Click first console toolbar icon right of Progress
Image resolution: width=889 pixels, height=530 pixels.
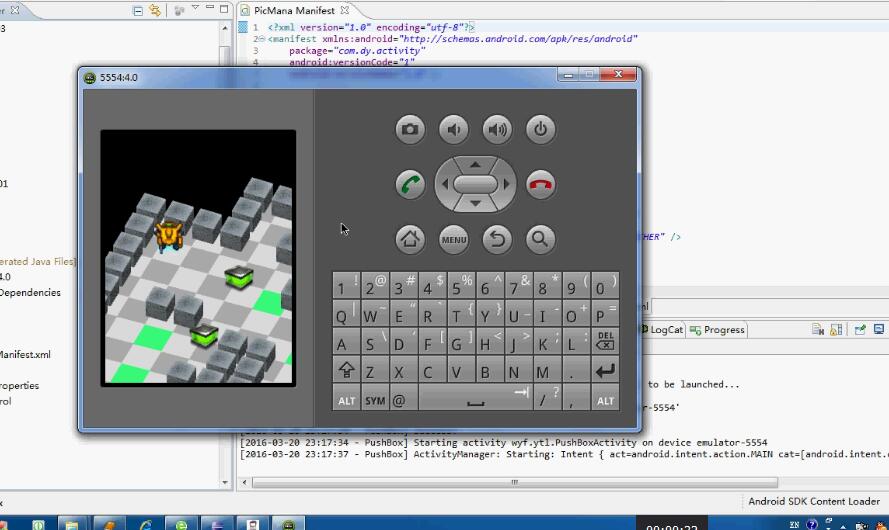(818, 329)
